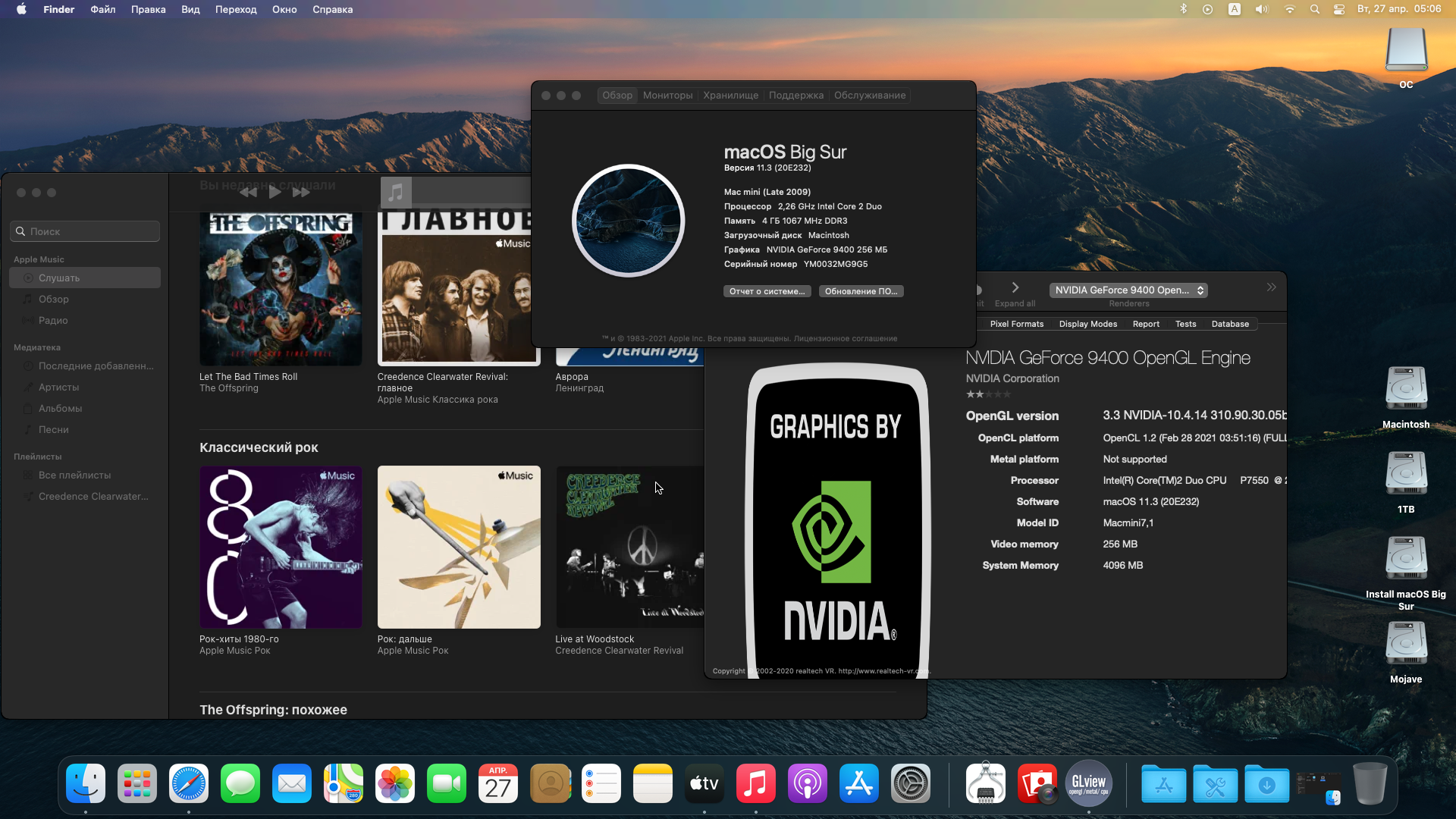
Task: Switch to Поддержка tab
Action: [x=795, y=96]
